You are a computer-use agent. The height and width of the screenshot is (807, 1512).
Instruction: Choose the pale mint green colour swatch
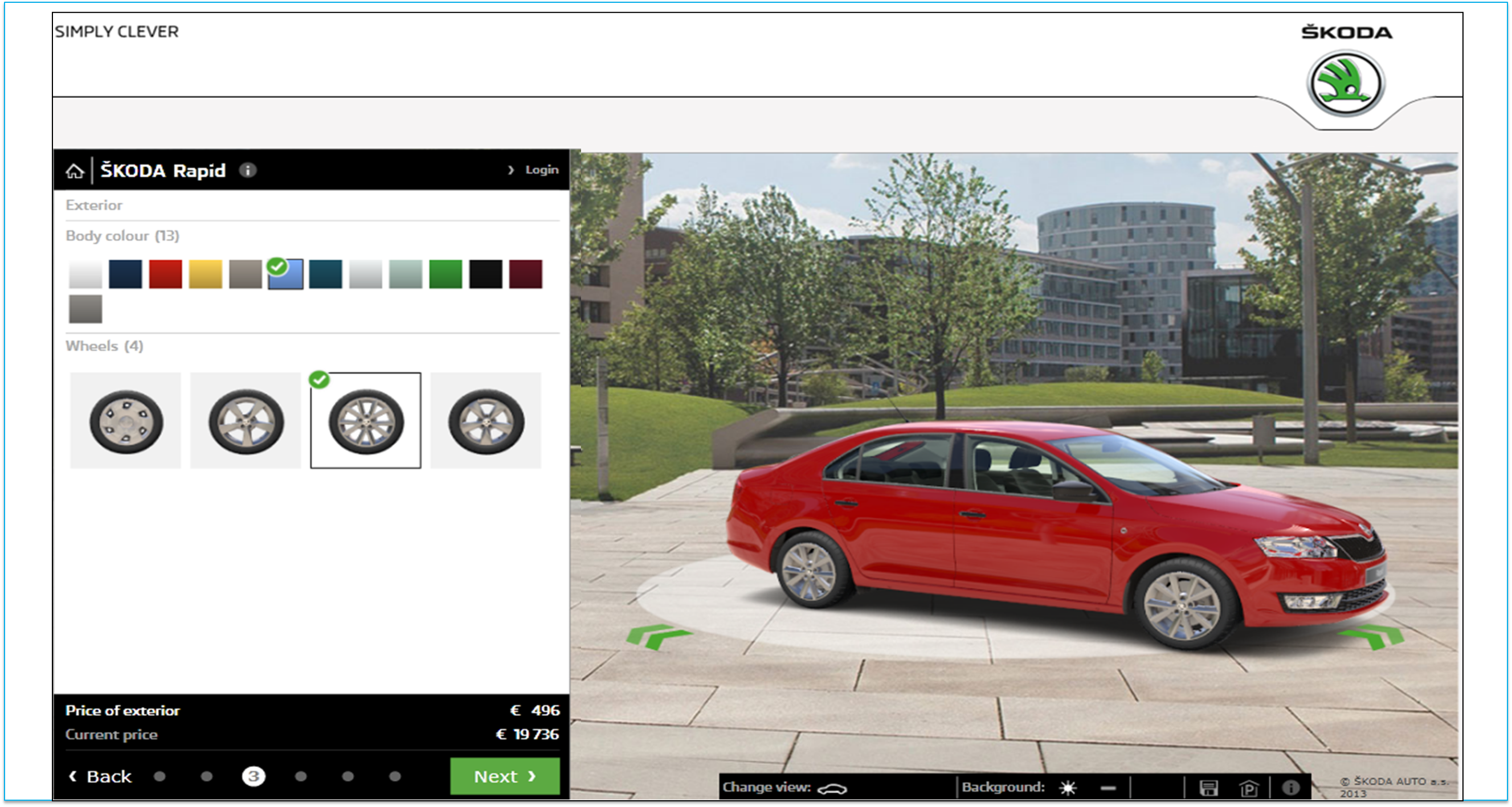(x=406, y=274)
